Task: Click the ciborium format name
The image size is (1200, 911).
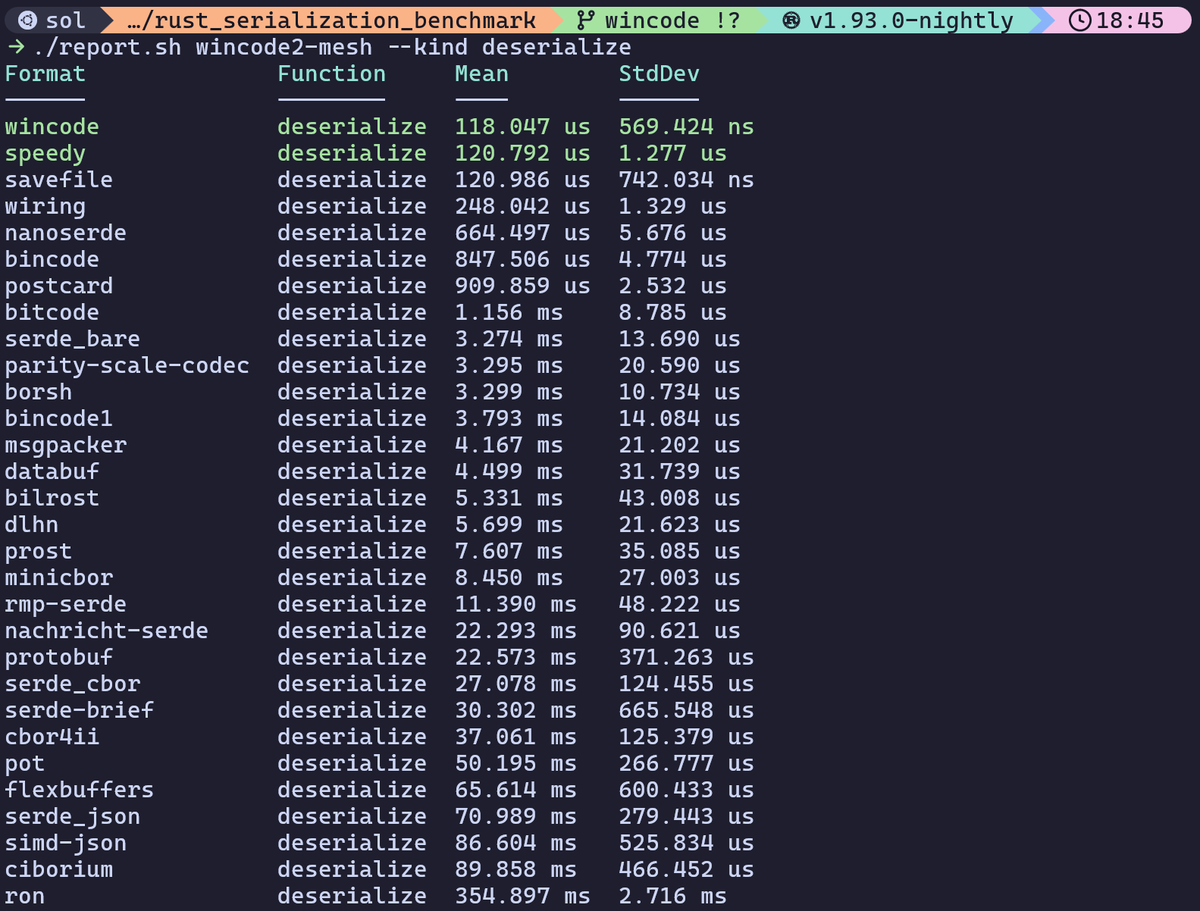Action: coord(59,869)
